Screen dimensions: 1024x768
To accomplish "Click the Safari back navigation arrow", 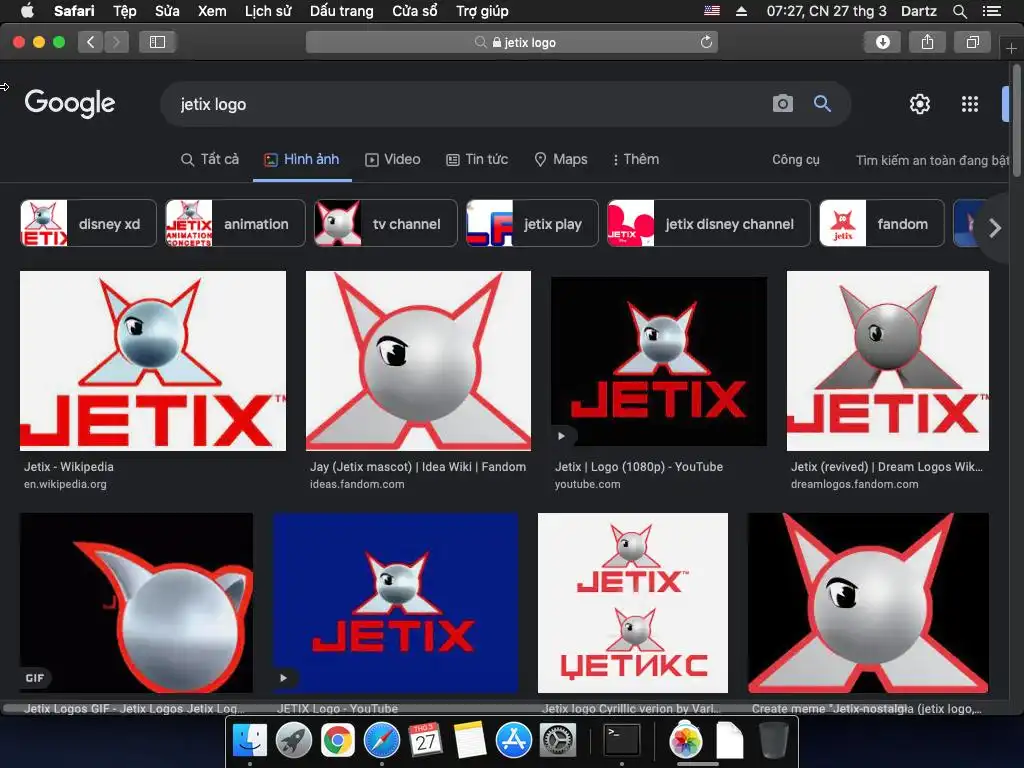I will [91, 42].
